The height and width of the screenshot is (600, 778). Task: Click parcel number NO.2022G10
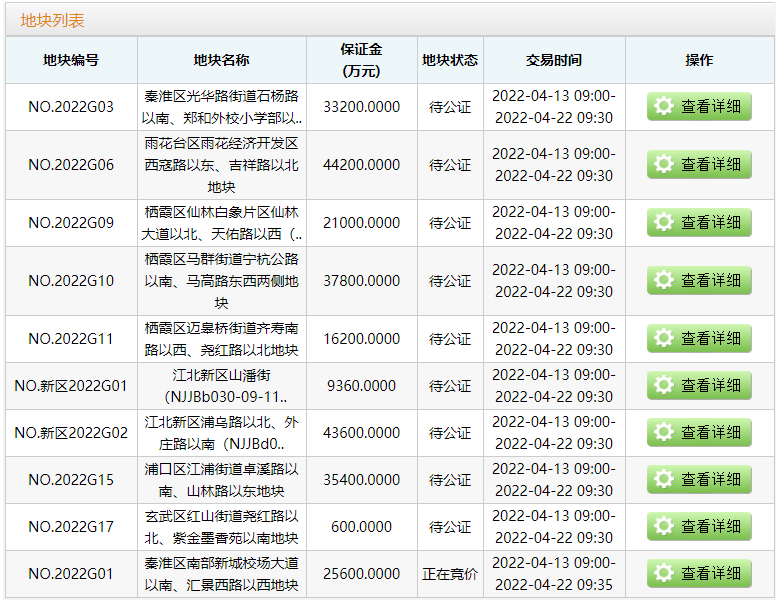tap(71, 281)
